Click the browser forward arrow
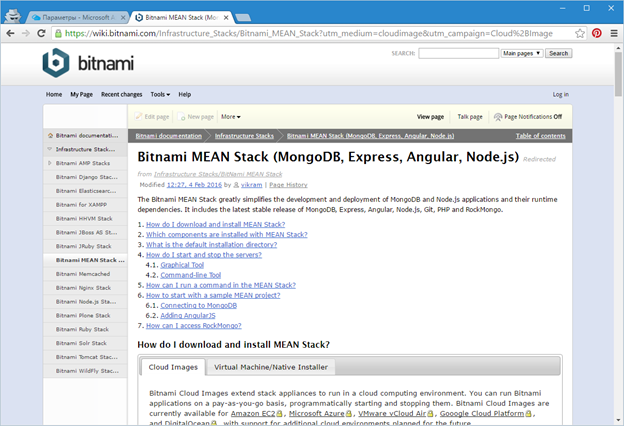This screenshot has height=426, width=624. [26, 33]
